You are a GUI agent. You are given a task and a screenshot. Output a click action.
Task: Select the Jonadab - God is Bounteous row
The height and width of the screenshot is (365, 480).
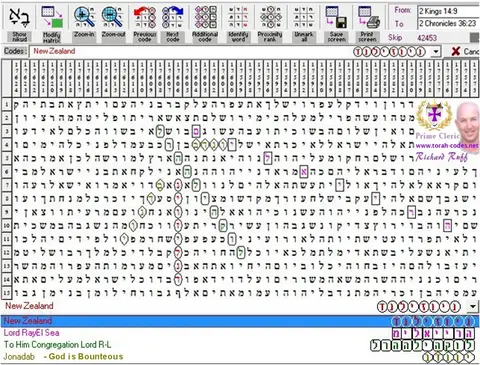[240, 357]
